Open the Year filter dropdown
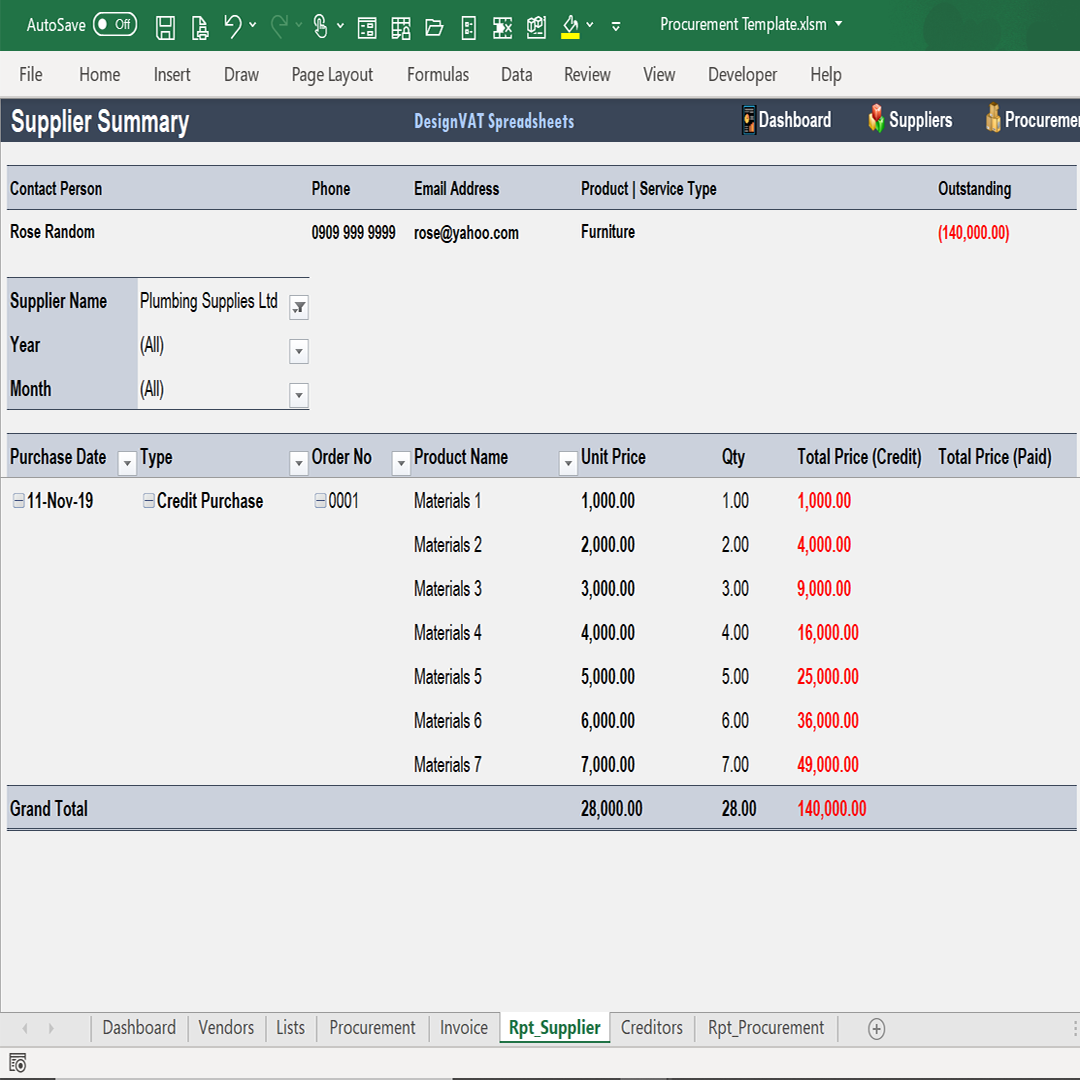 click(298, 351)
